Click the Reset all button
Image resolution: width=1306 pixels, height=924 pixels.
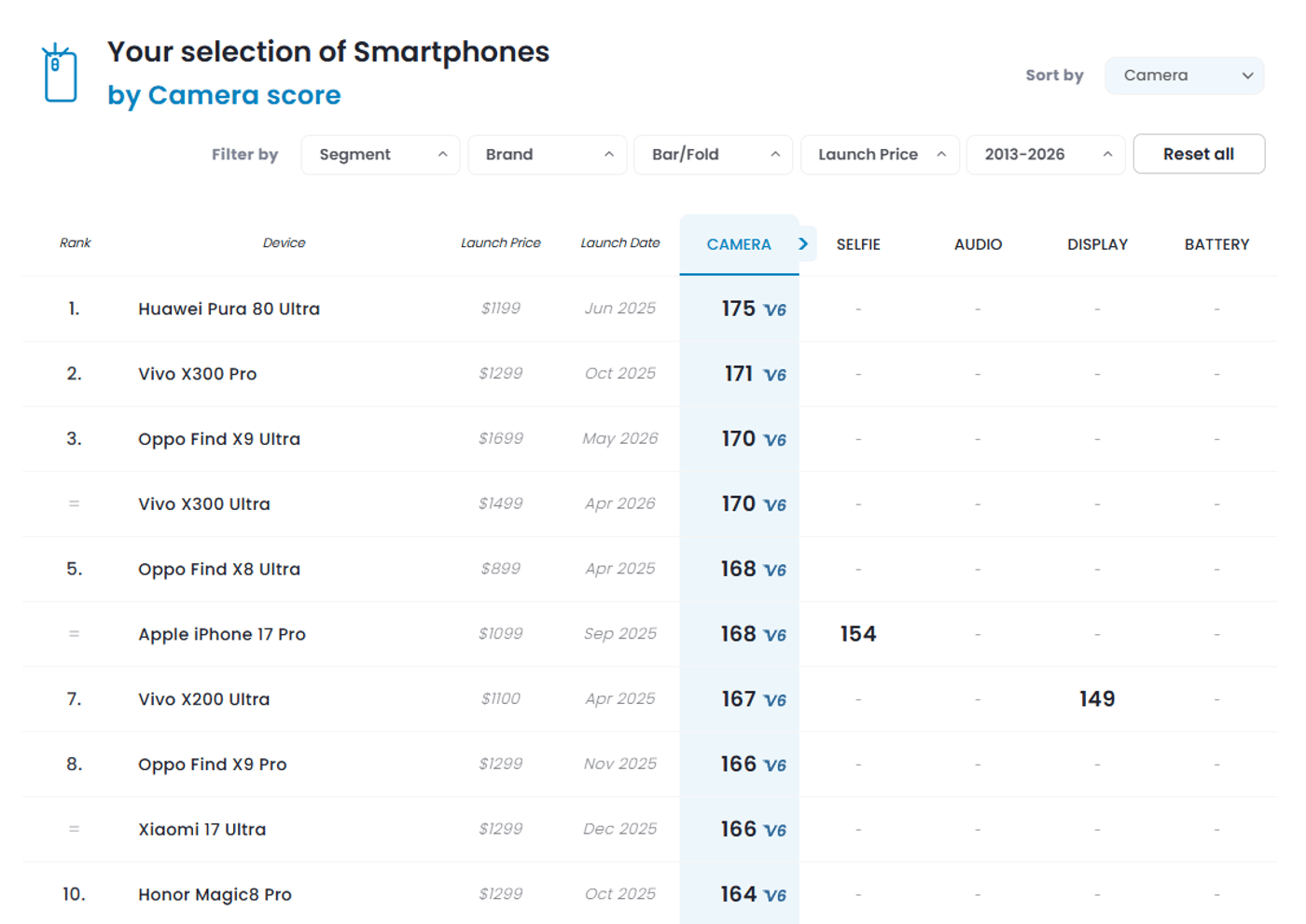1199,154
